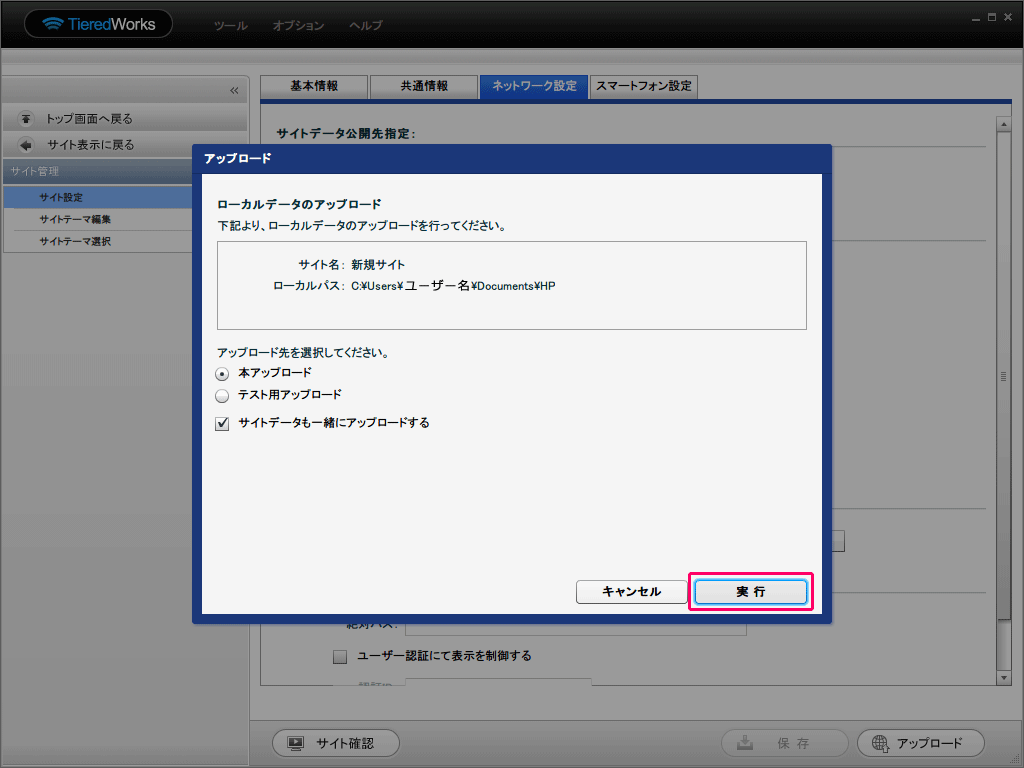Enable ユーザー認証にて表示を制御する checkbox
The image size is (1024, 768).
click(x=340, y=657)
